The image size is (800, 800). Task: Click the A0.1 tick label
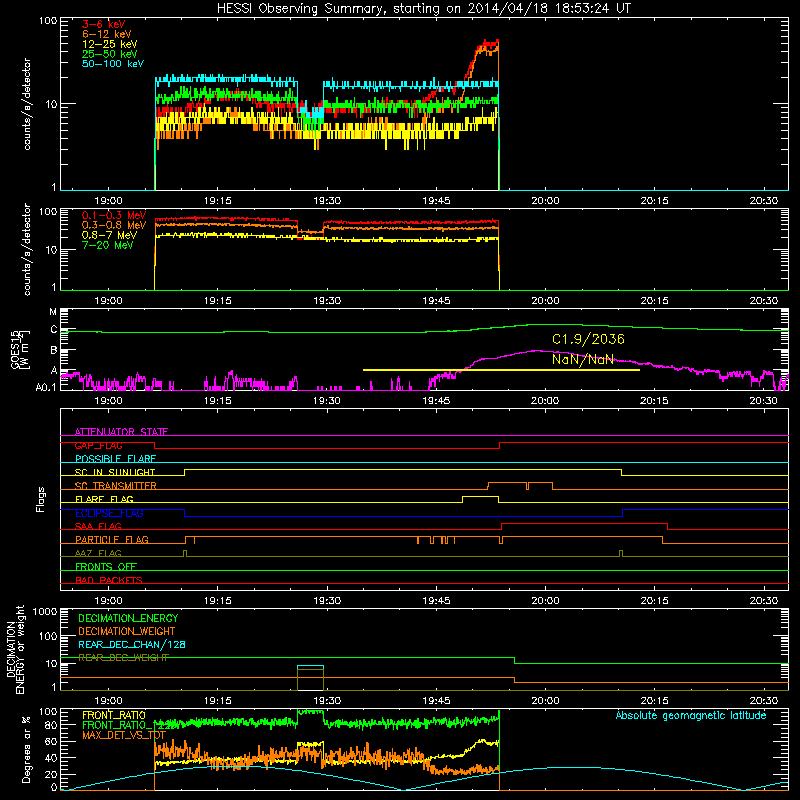click(46, 387)
